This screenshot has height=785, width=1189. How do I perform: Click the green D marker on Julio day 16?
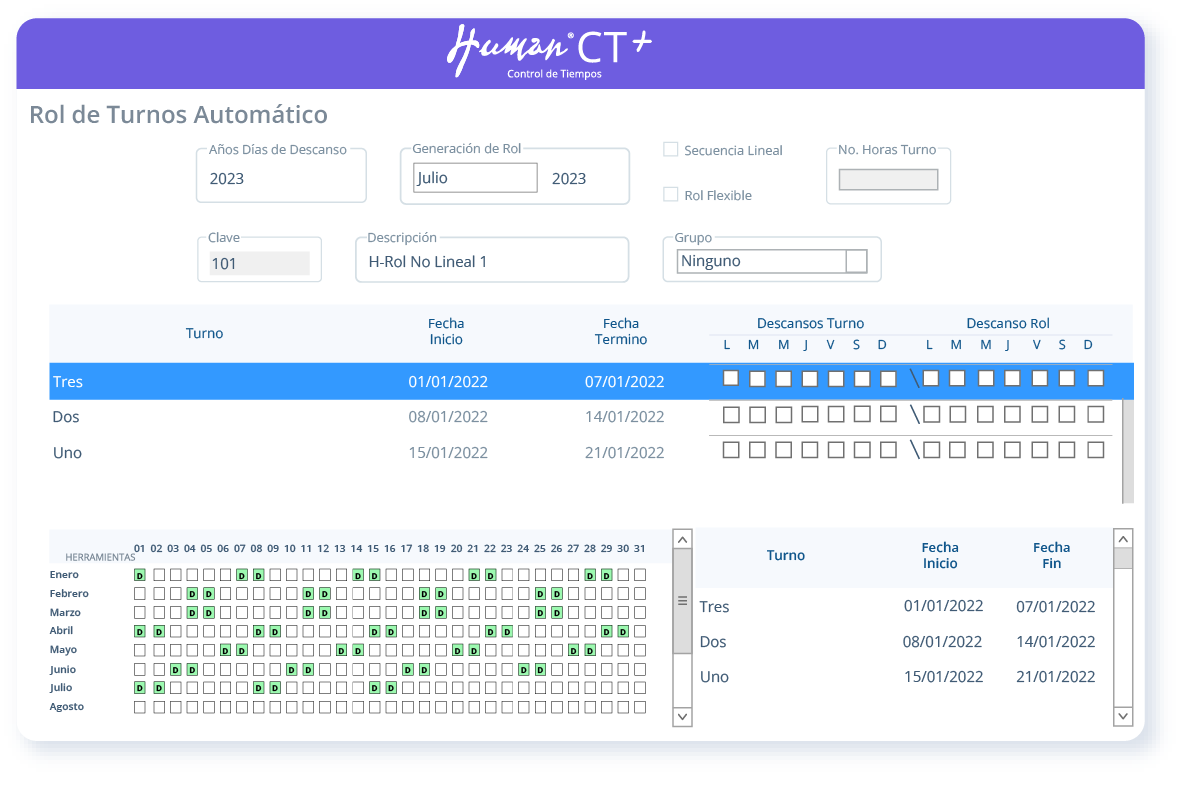(391, 688)
